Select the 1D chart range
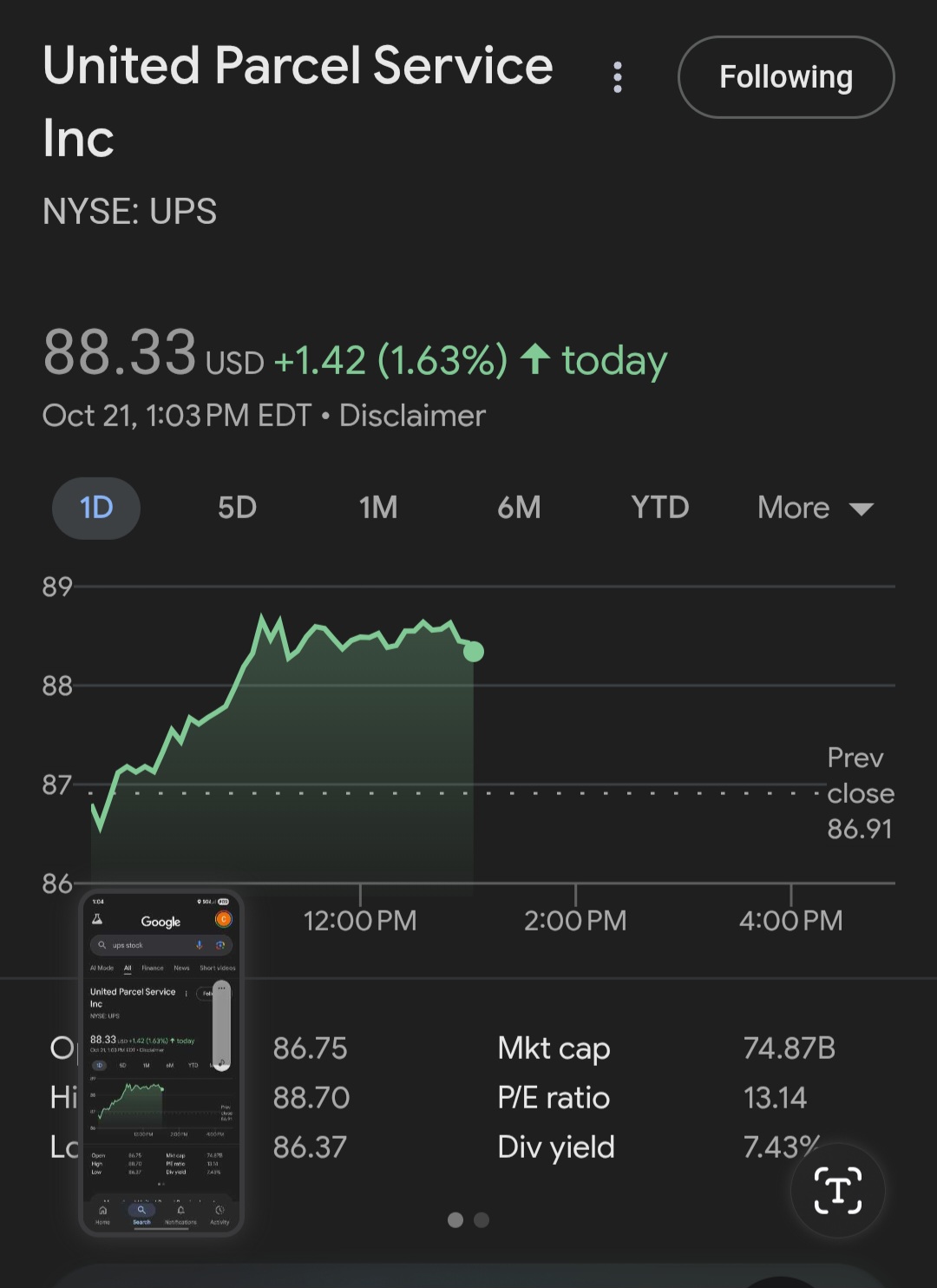 (x=96, y=508)
